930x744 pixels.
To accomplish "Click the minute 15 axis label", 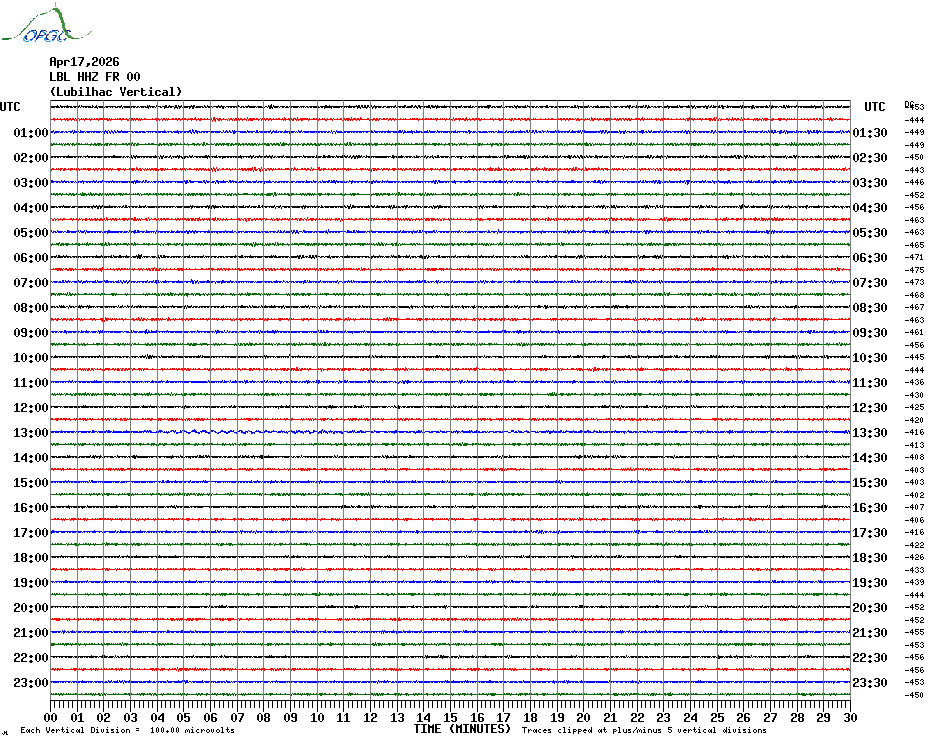I will tap(450, 718).
